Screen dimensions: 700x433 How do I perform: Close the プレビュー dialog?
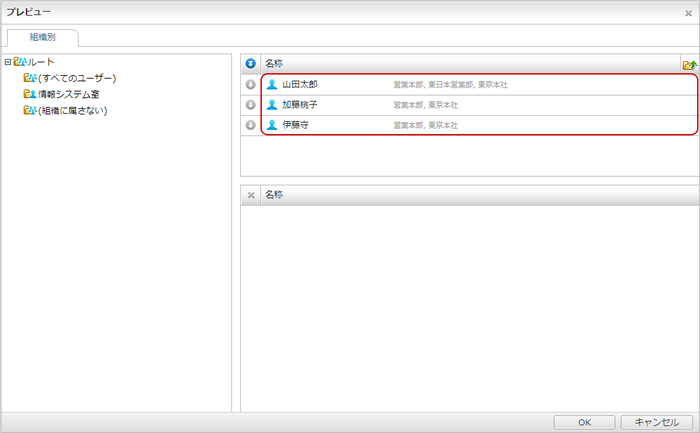pyautogui.click(x=688, y=13)
